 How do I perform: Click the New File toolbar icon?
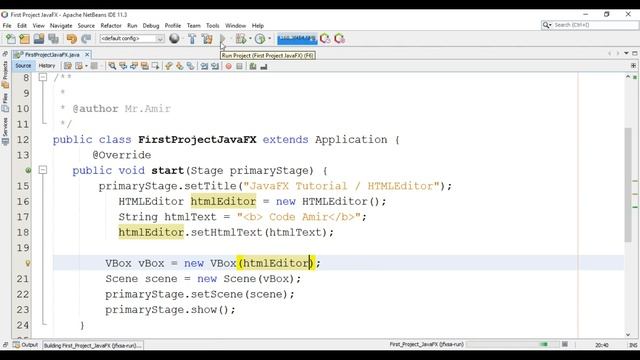coord(11,39)
